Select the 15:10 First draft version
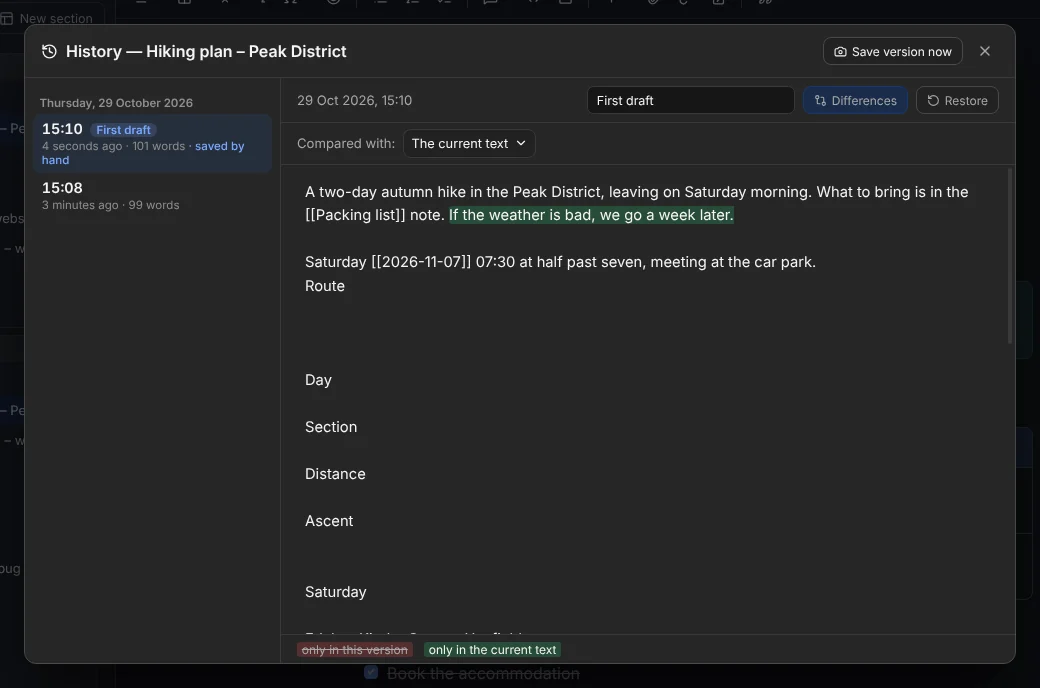Image resolution: width=1040 pixels, height=688 pixels. click(x=153, y=143)
